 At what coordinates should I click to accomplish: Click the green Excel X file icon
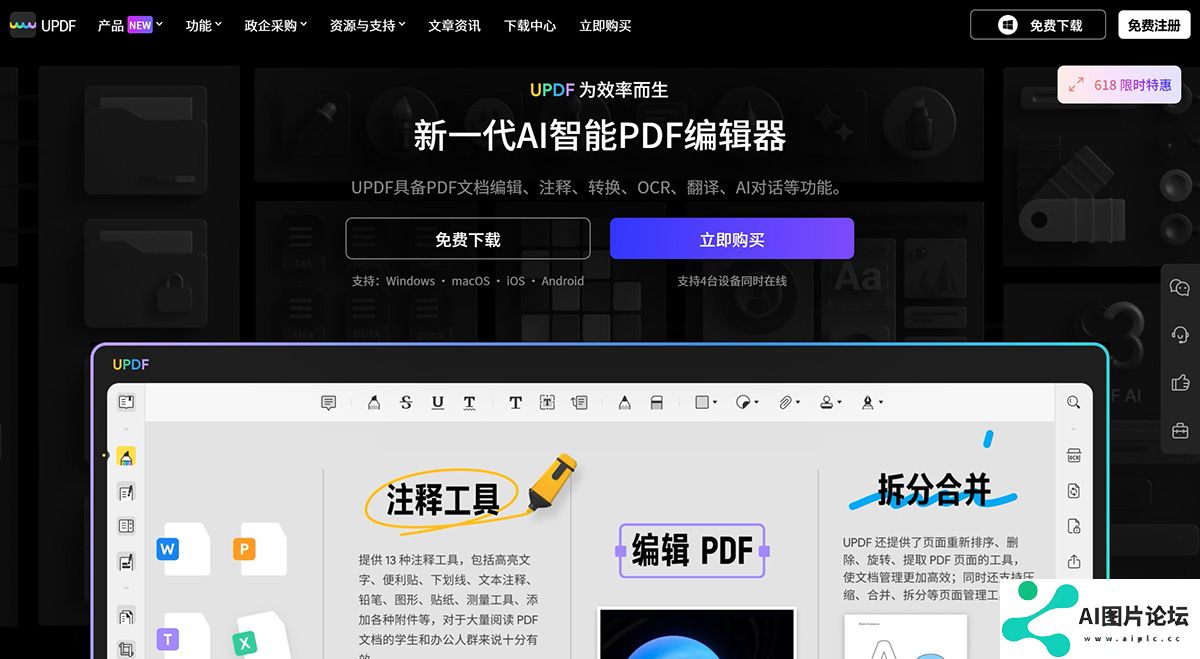245,644
